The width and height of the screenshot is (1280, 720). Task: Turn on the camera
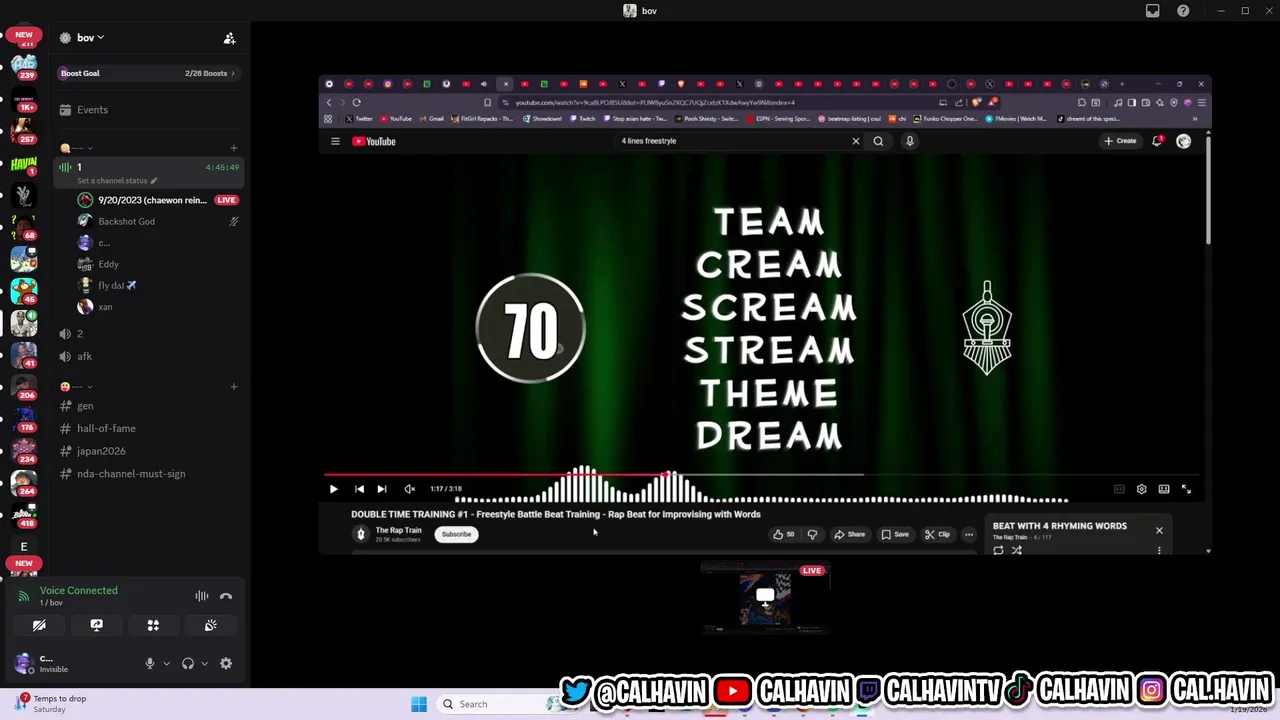[x=39, y=625]
